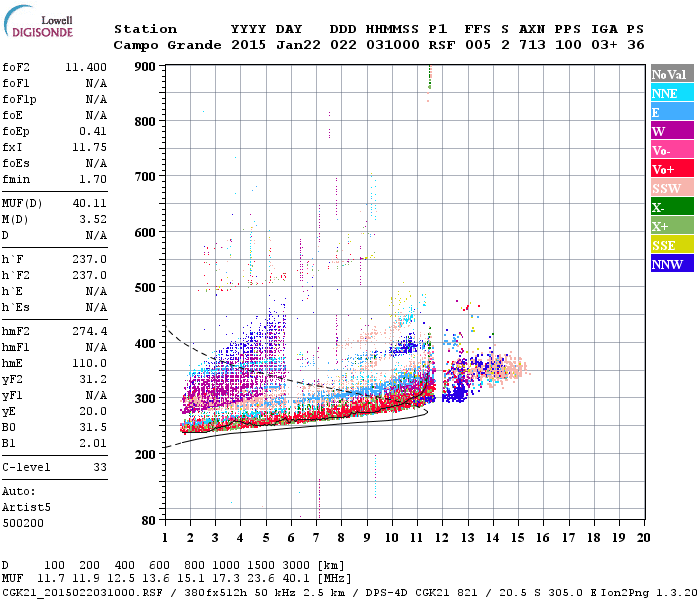Image resolution: width=700 pixels, height=600 pixels.
Task: Click the Artist5 auto-scaling label
Action: tap(26, 508)
